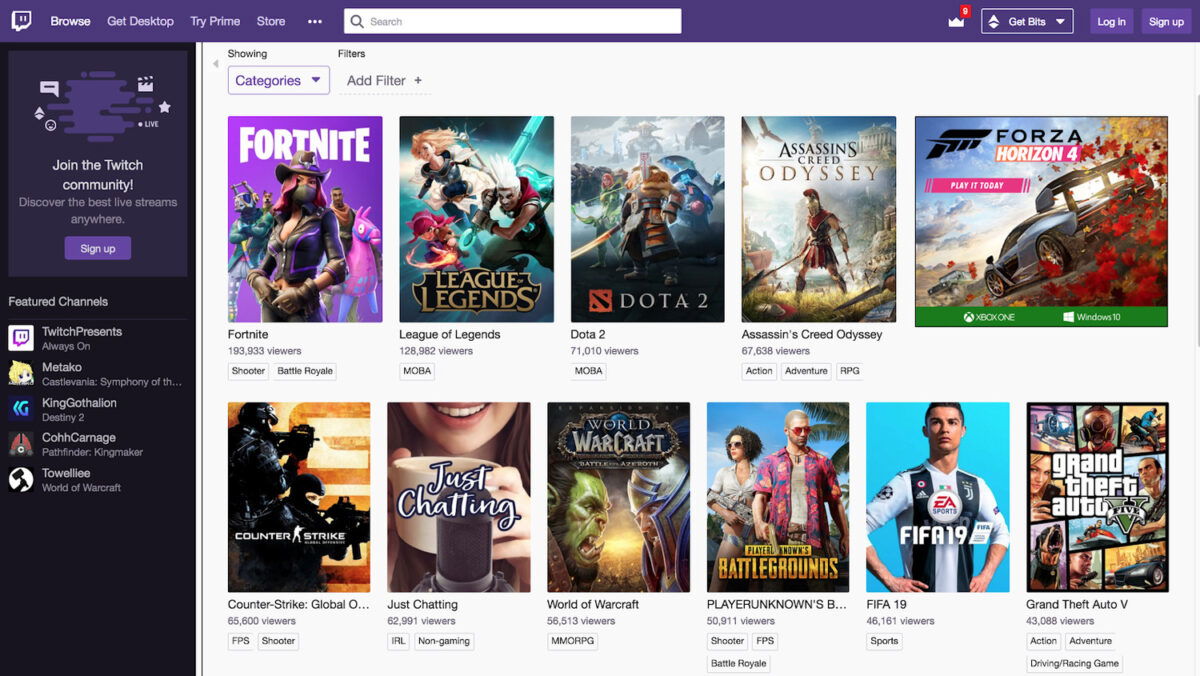Open the Categories dropdown

tap(278, 80)
